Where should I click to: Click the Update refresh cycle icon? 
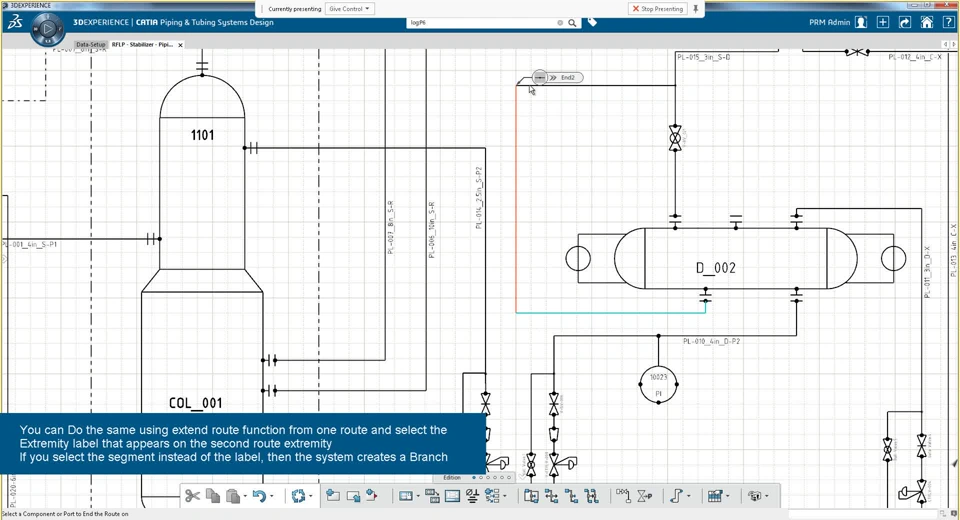(298, 496)
